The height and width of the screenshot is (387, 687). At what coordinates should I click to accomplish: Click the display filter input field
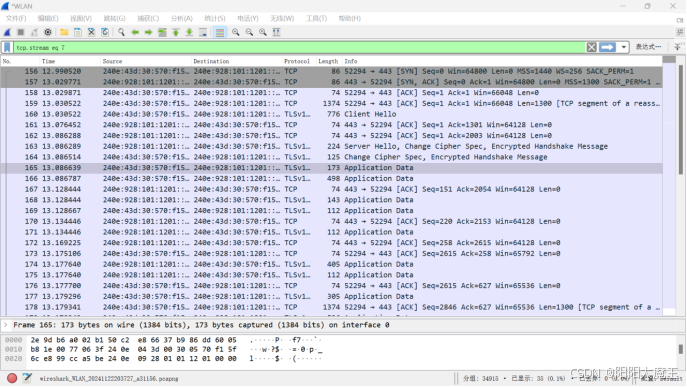[300, 47]
